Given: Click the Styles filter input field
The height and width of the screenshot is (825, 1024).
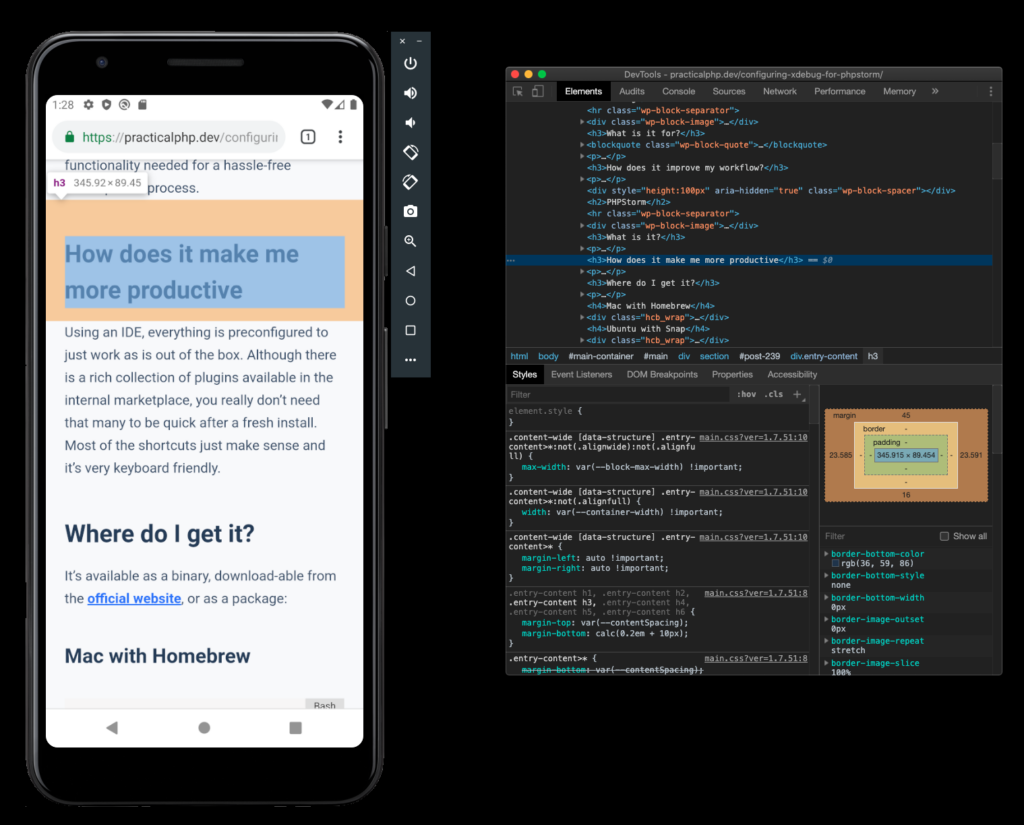Looking at the screenshot, I should 618,395.
